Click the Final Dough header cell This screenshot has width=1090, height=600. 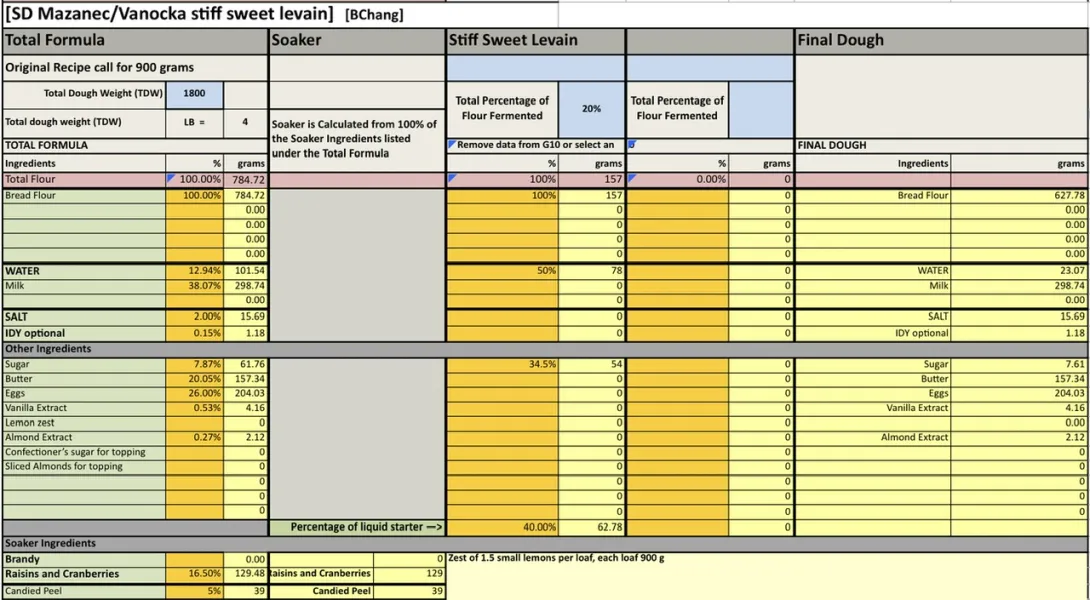point(941,41)
